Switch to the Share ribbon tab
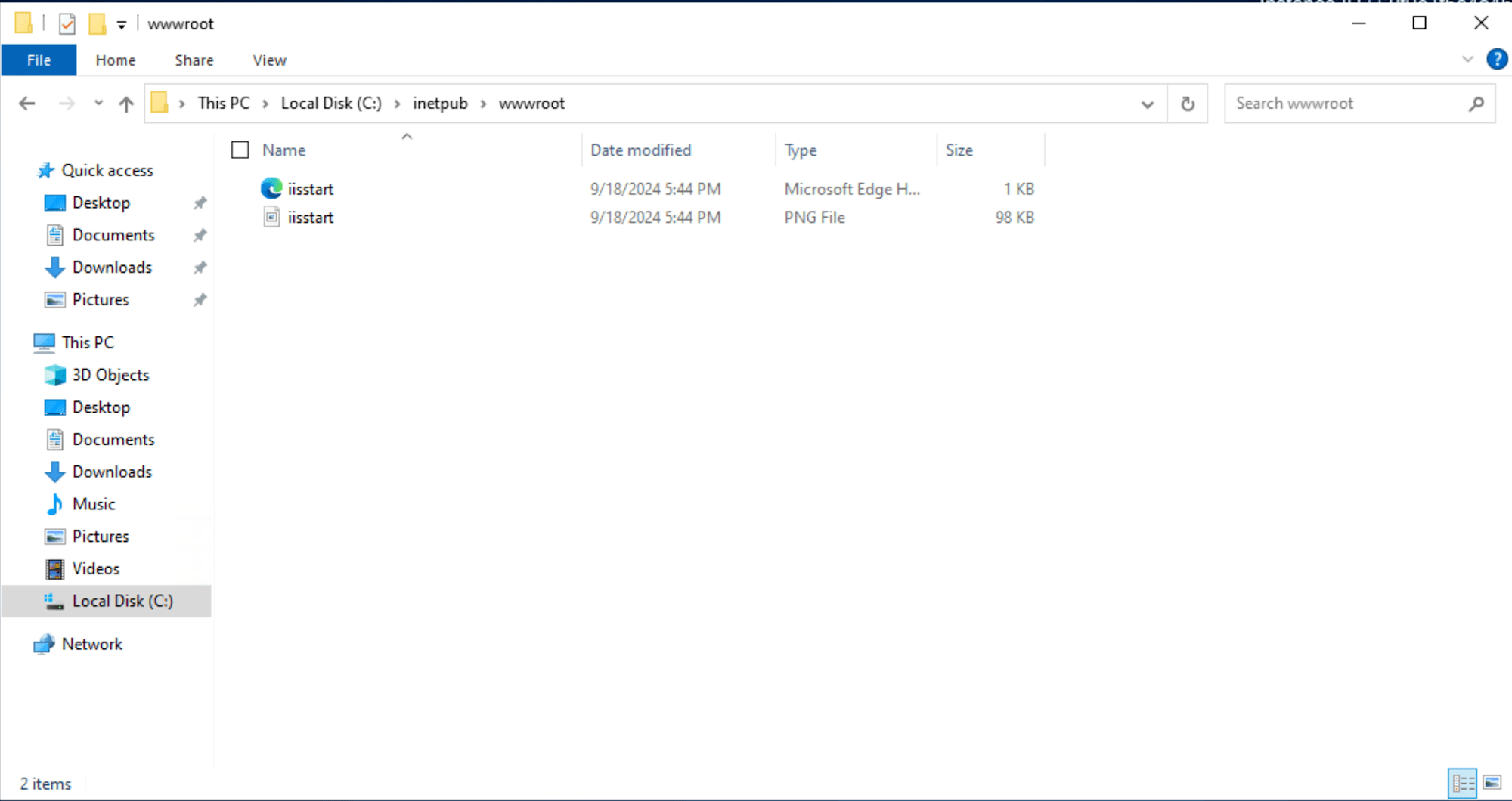 point(194,60)
